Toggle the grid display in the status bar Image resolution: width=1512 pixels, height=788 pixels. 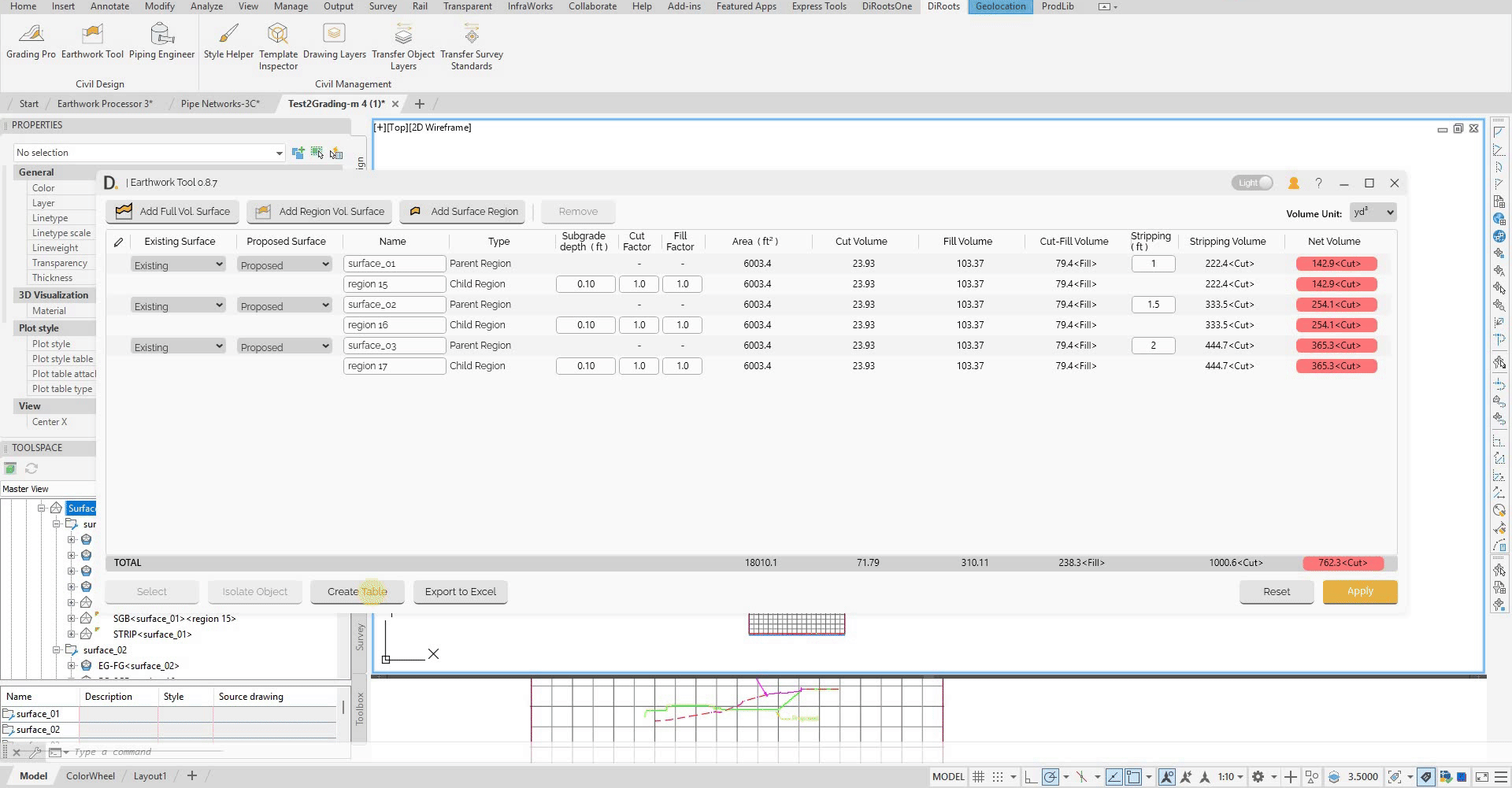pos(978,776)
